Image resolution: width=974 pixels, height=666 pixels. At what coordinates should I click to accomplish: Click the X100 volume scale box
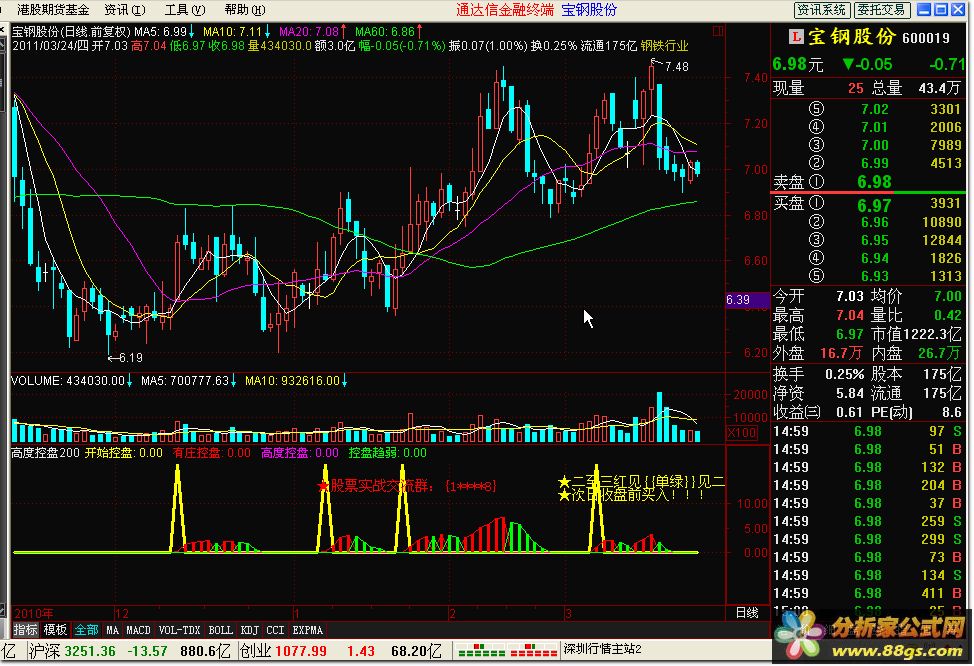coord(742,432)
